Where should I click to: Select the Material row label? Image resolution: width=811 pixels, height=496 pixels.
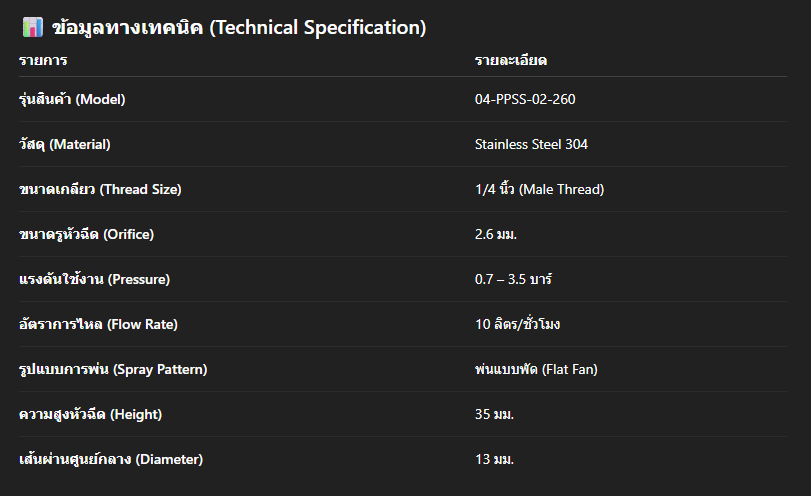[65, 144]
